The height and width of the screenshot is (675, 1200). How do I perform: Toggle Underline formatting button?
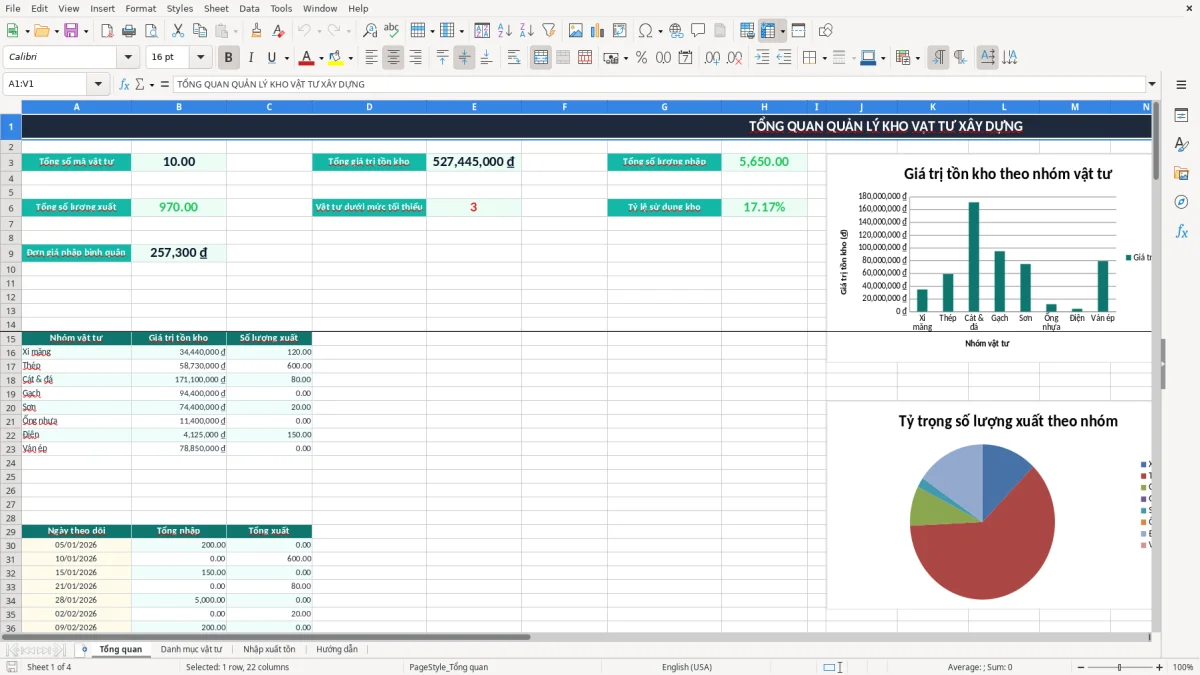(x=271, y=58)
